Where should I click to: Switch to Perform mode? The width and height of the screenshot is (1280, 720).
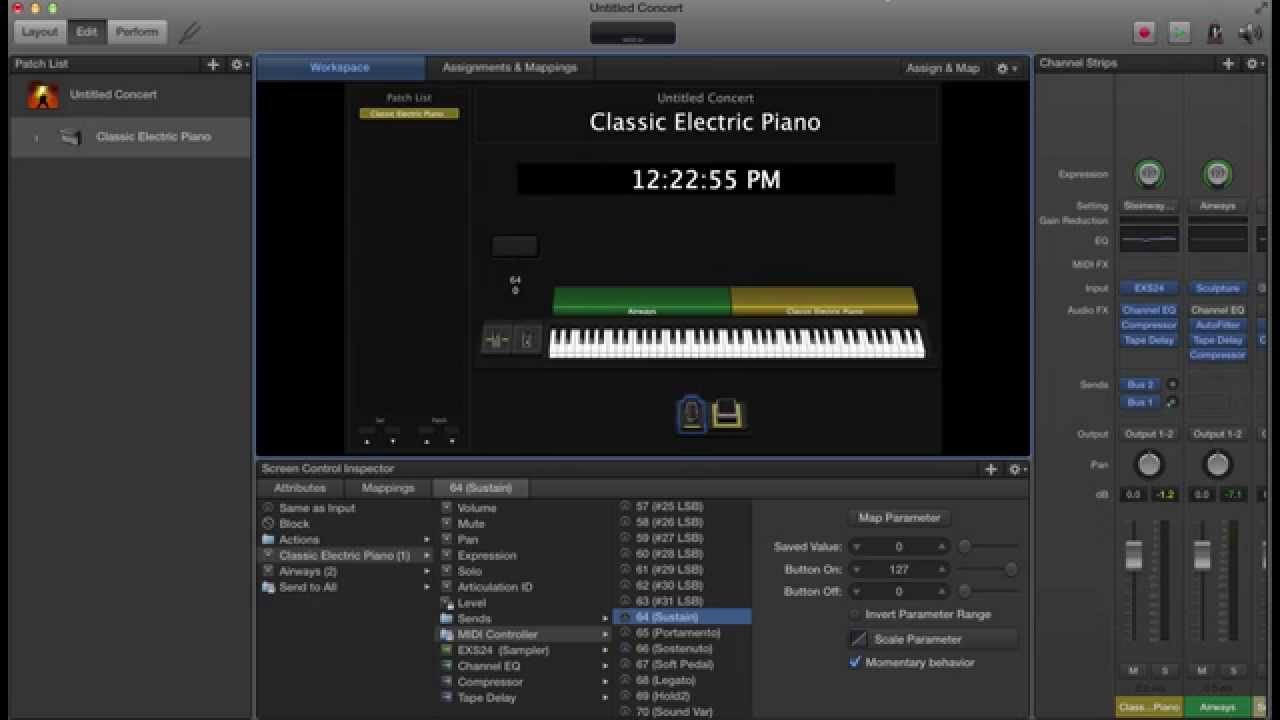(137, 32)
